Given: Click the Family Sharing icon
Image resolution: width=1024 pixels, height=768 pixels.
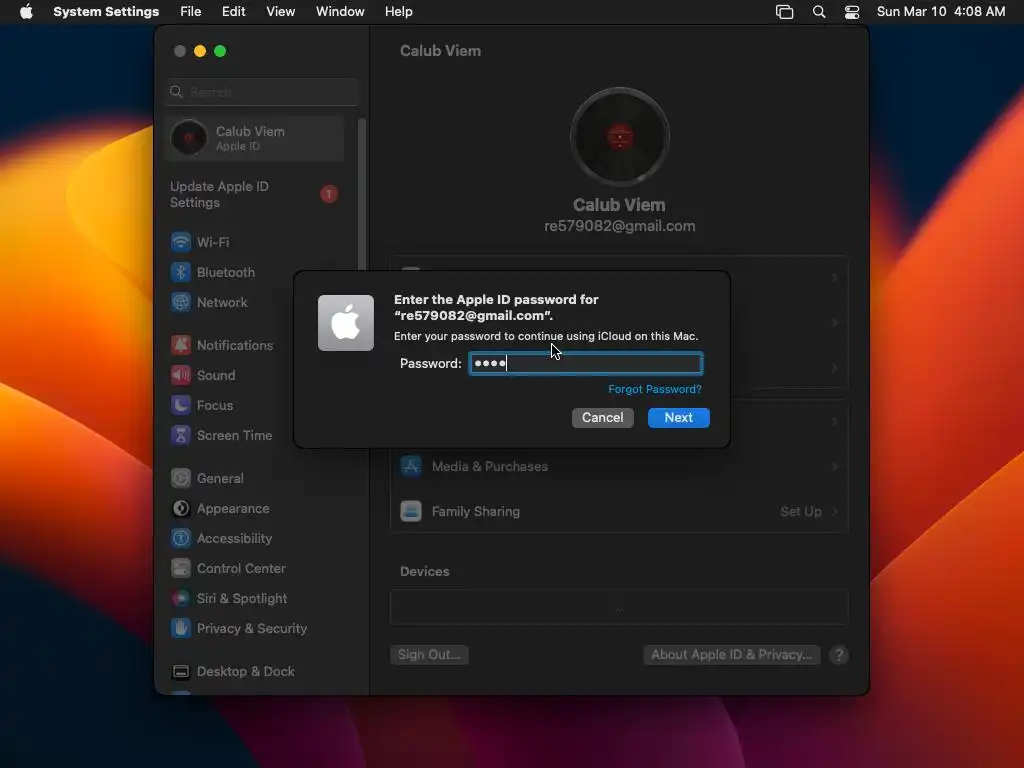Looking at the screenshot, I should pos(411,511).
